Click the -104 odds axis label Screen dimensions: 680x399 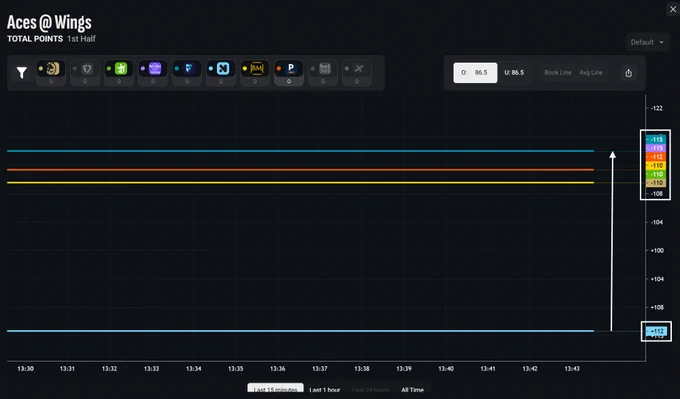click(657, 222)
